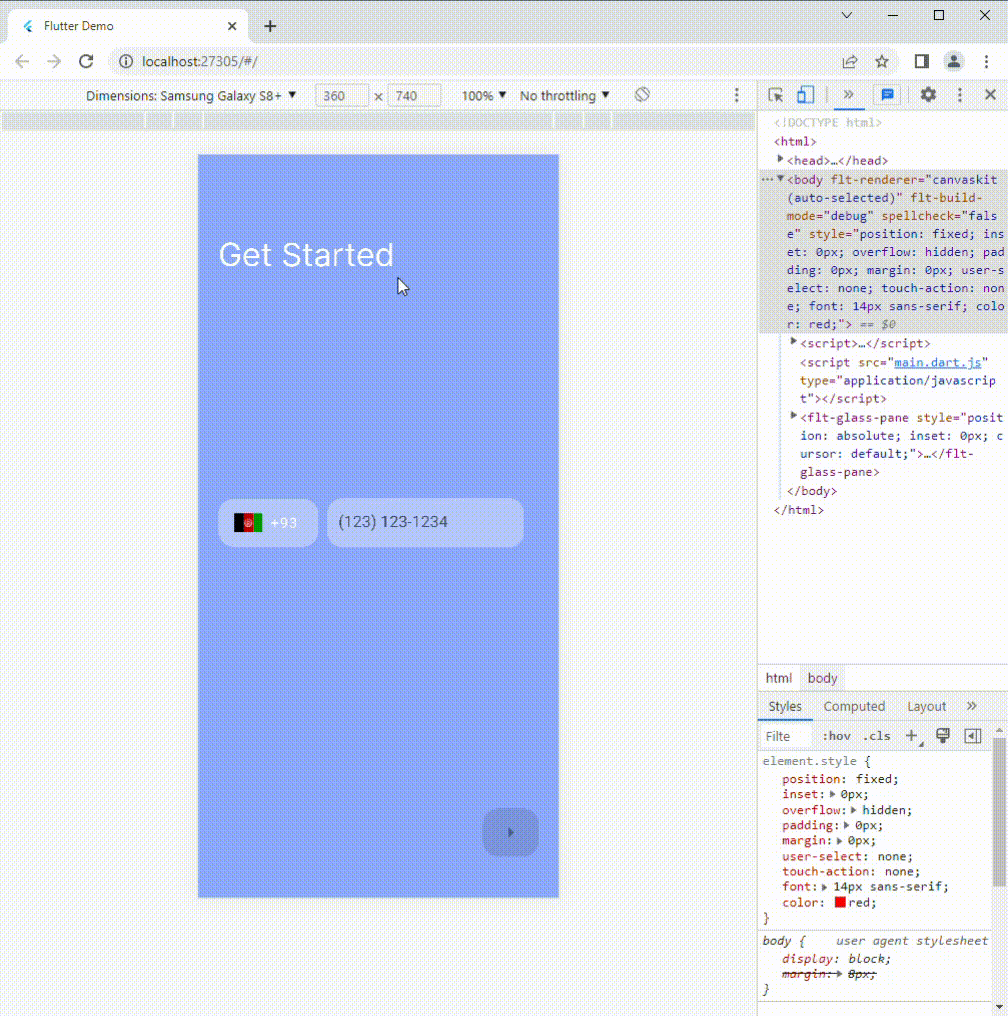The width and height of the screenshot is (1008, 1016).
Task: Expand the head element node
Action: click(x=780, y=159)
